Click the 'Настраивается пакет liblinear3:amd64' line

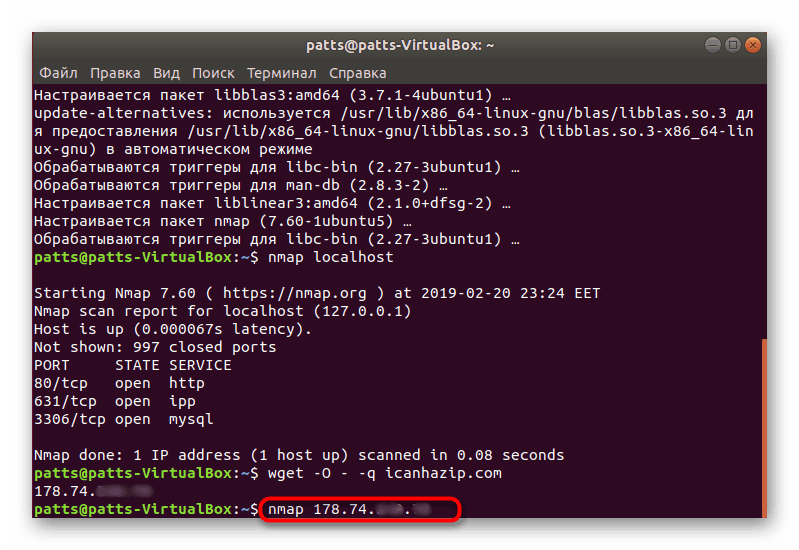(x=272, y=203)
